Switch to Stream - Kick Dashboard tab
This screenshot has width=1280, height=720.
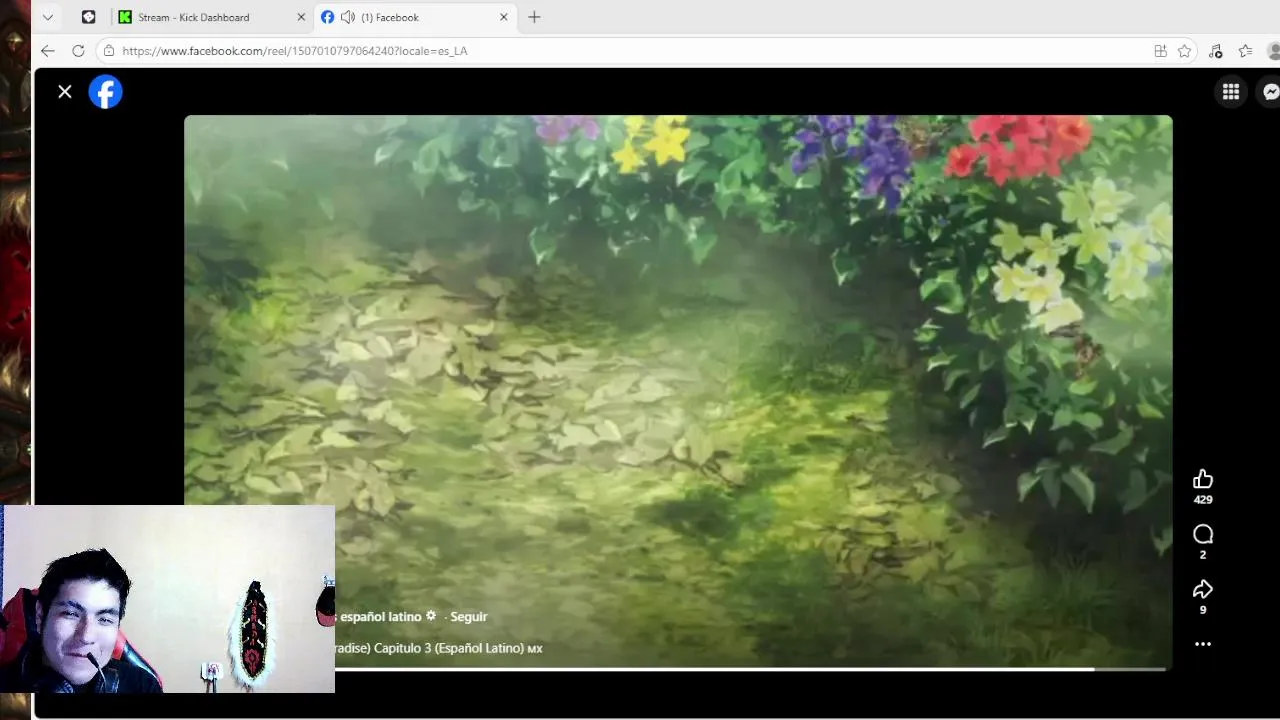click(x=211, y=17)
